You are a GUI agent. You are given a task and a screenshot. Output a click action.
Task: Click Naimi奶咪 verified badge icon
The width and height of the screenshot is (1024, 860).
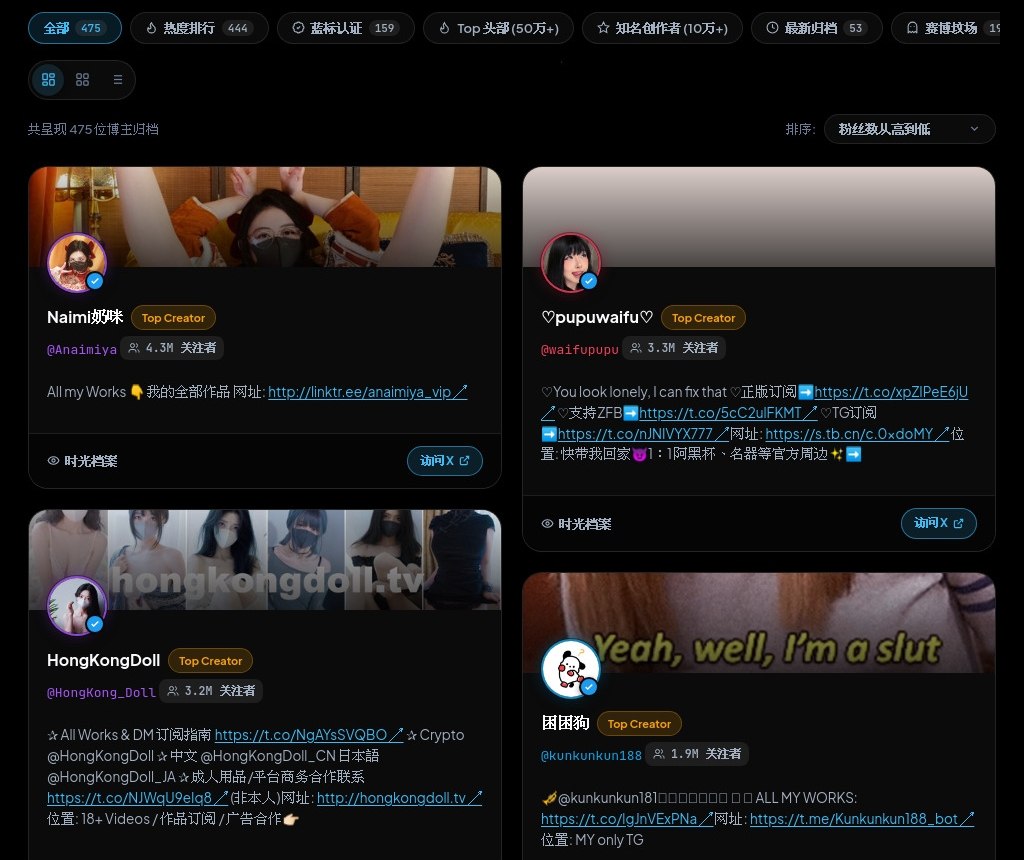click(95, 281)
